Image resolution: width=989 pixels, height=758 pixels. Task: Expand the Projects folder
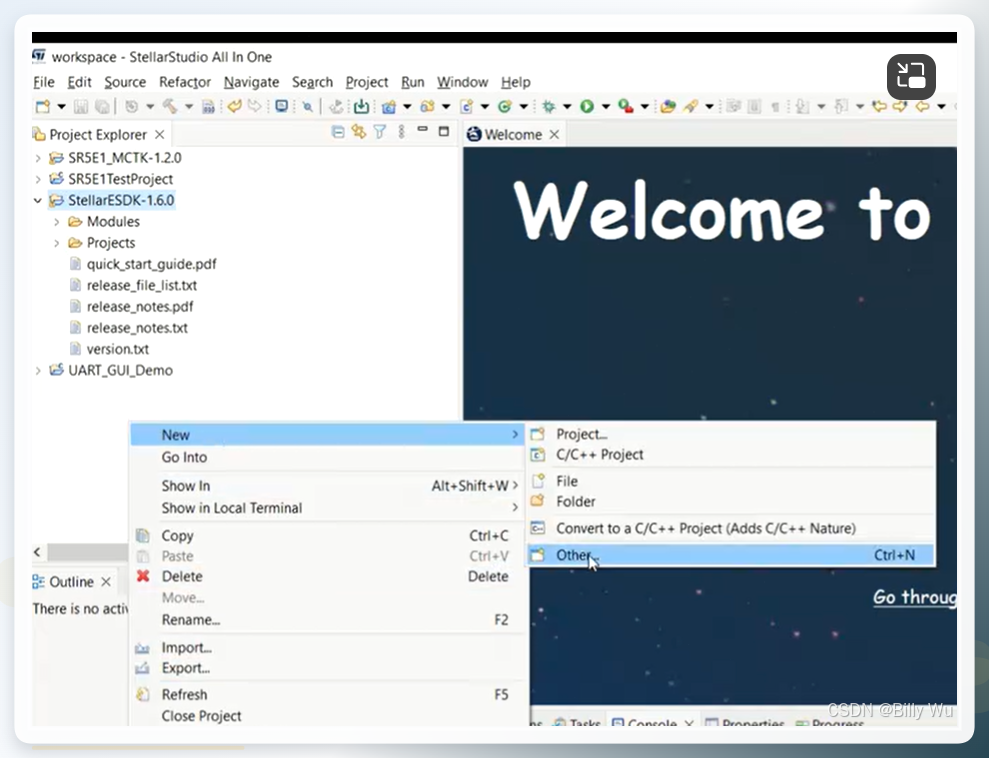tap(57, 243)
